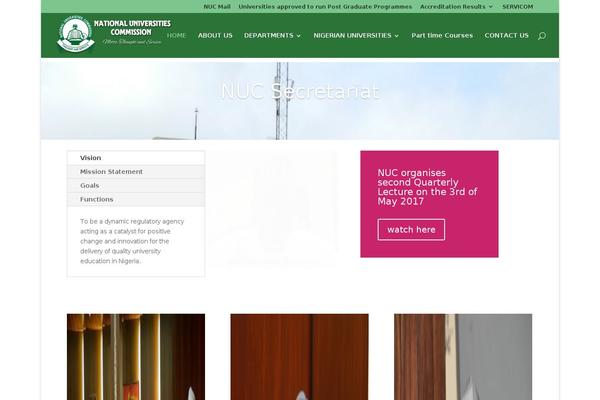Go to HOME menu item
600x400 pixels.
176,35
